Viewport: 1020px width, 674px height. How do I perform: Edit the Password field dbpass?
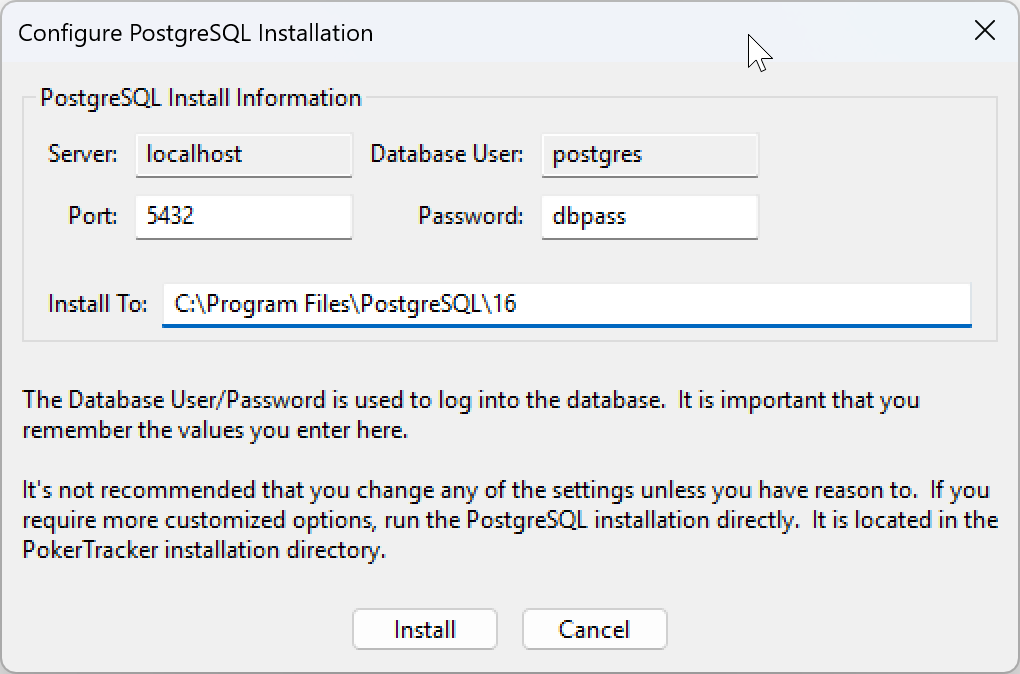650,217
